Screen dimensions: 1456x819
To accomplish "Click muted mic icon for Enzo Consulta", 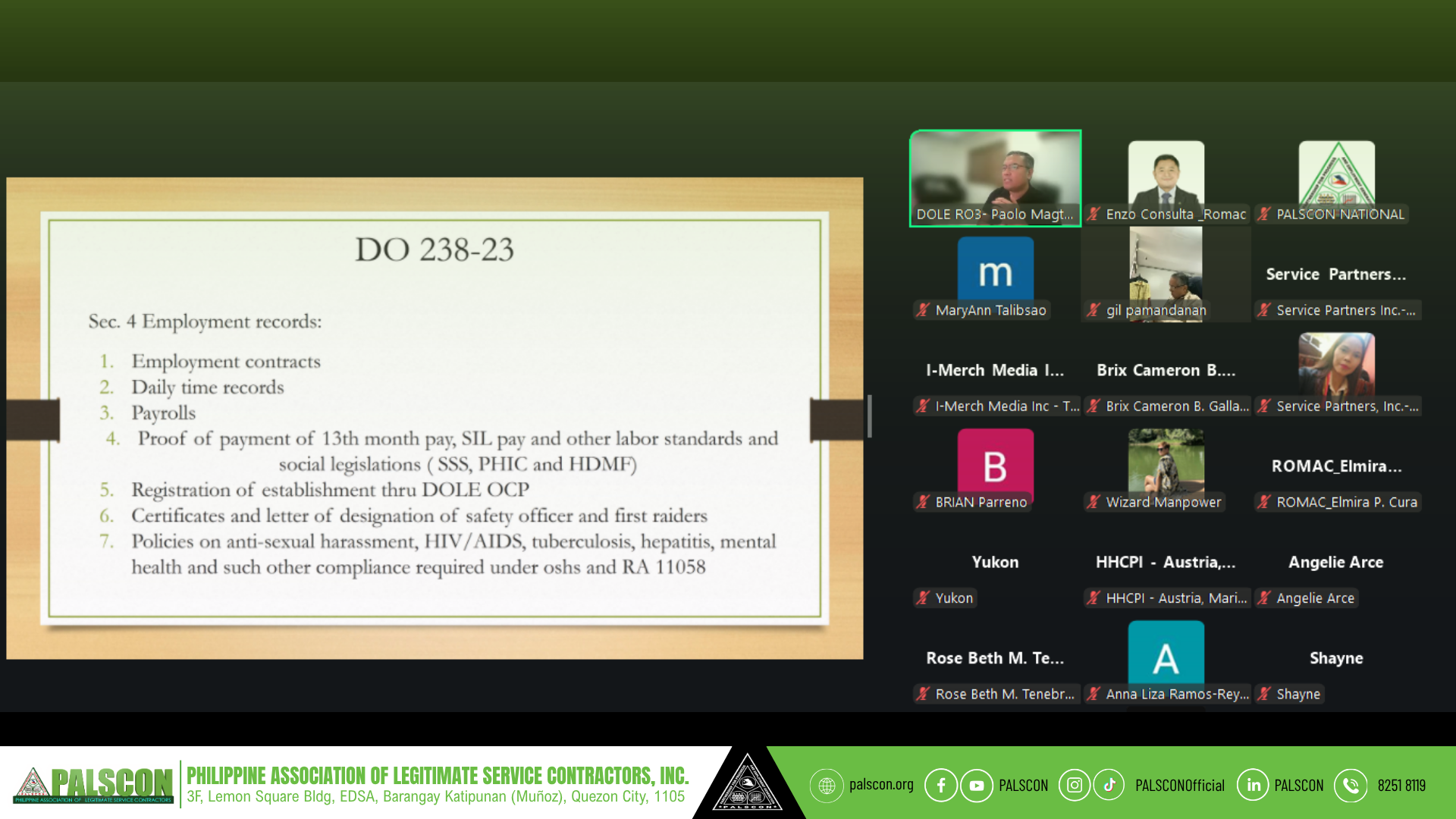I will [x=1094, y=214].
